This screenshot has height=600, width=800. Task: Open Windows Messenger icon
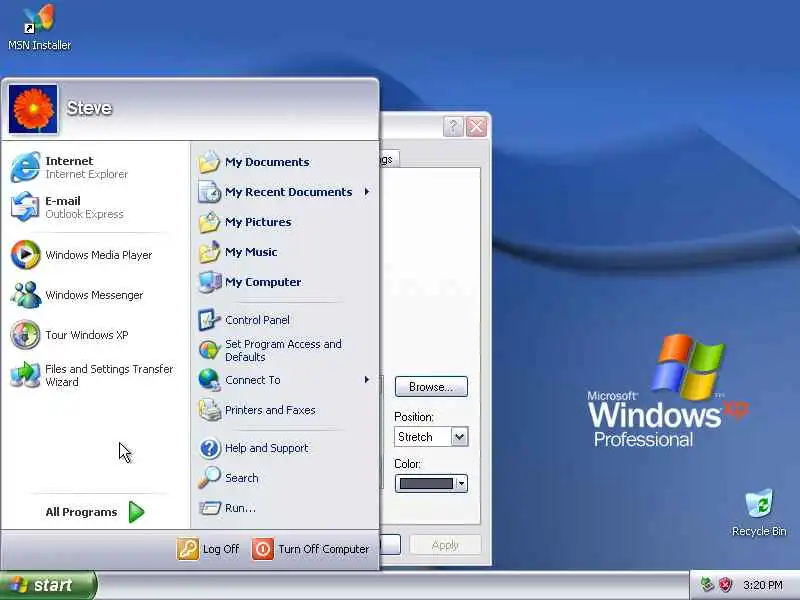pos(25,295)
